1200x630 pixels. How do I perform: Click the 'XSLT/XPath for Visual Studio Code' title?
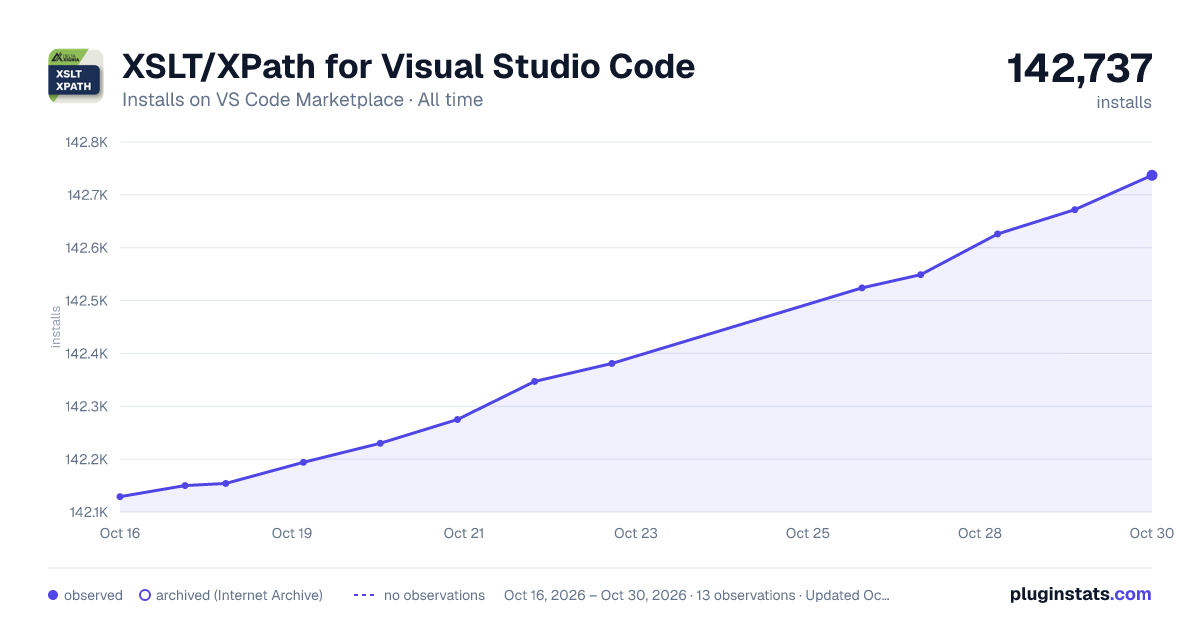[408, 67]
